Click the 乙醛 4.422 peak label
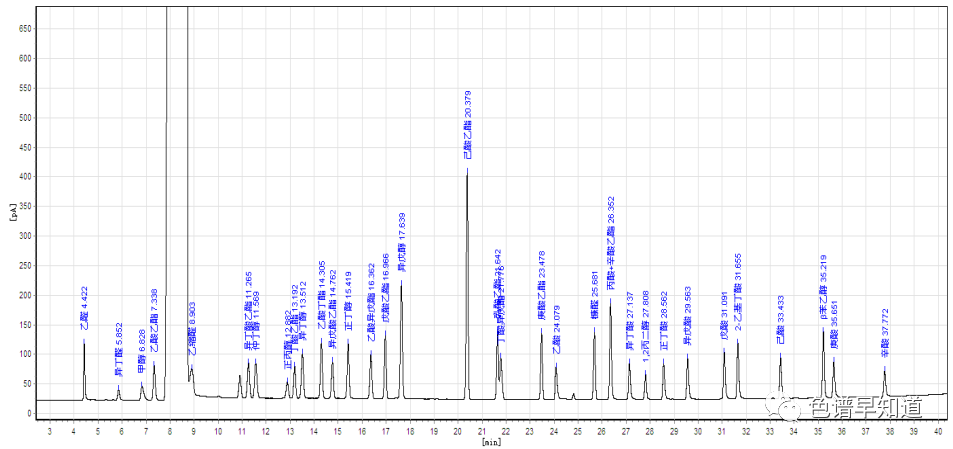The height and width of the screenshot is (449, 953). [x=84, y=308]
